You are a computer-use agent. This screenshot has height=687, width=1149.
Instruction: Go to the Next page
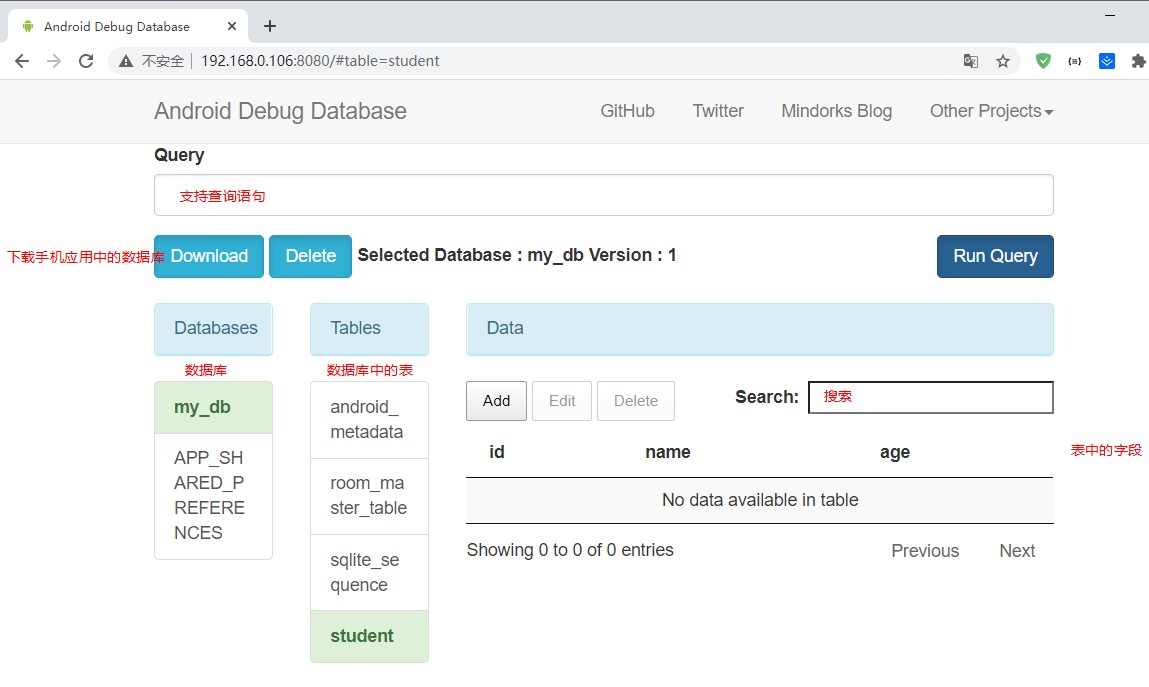pyautogui.click(x=1017, y=551)
